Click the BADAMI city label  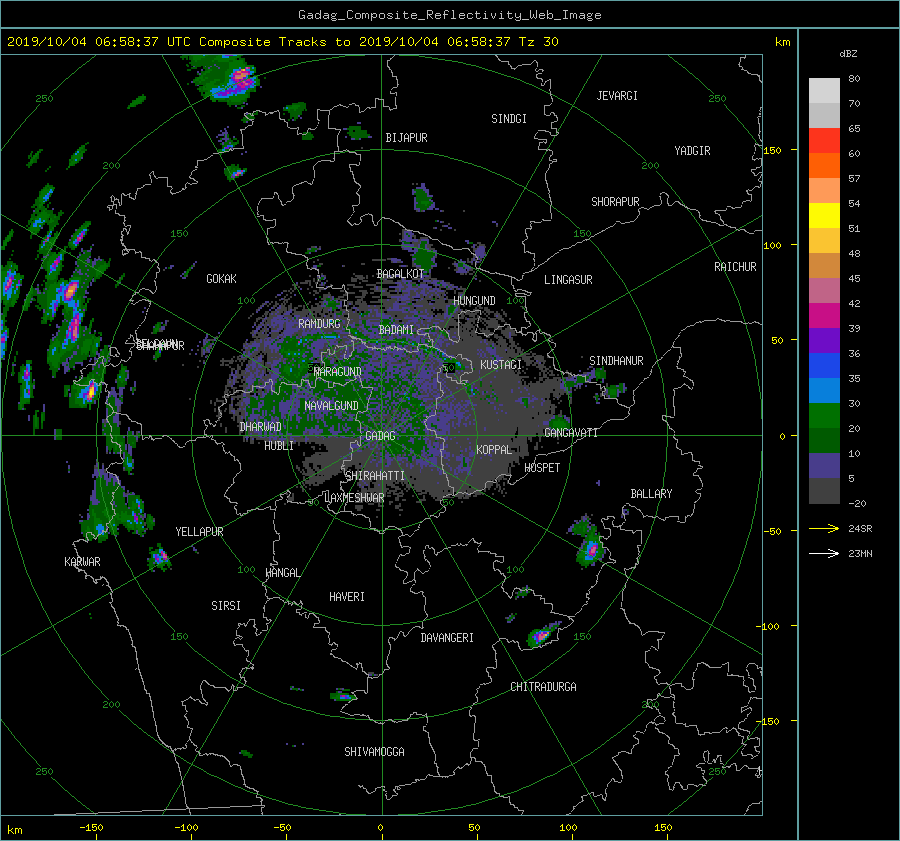[x=396, y=330]
